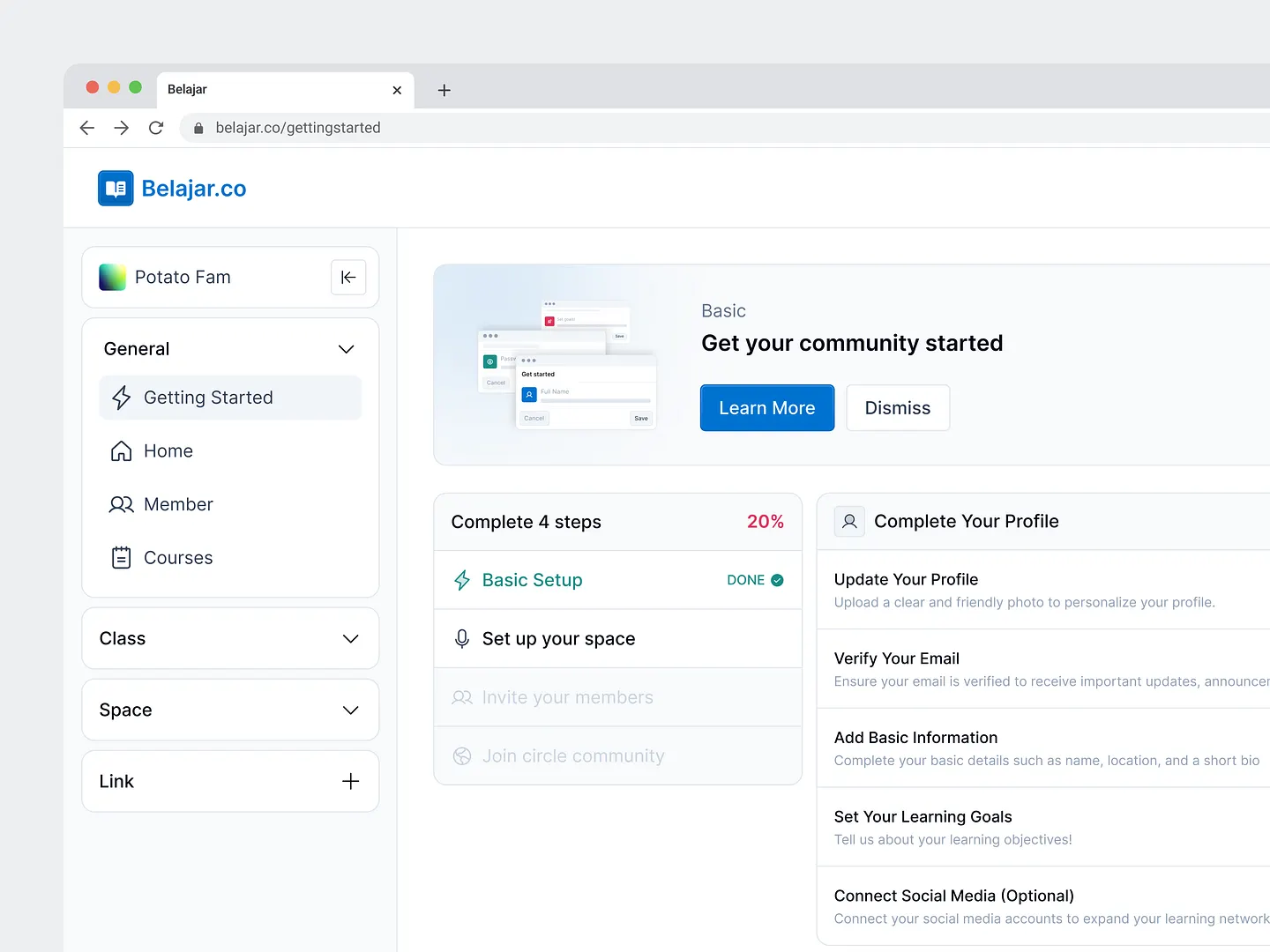Screen dimensions: 1270x952
Task: Click the house icon beside Home
Action: (x=121, y=451)
